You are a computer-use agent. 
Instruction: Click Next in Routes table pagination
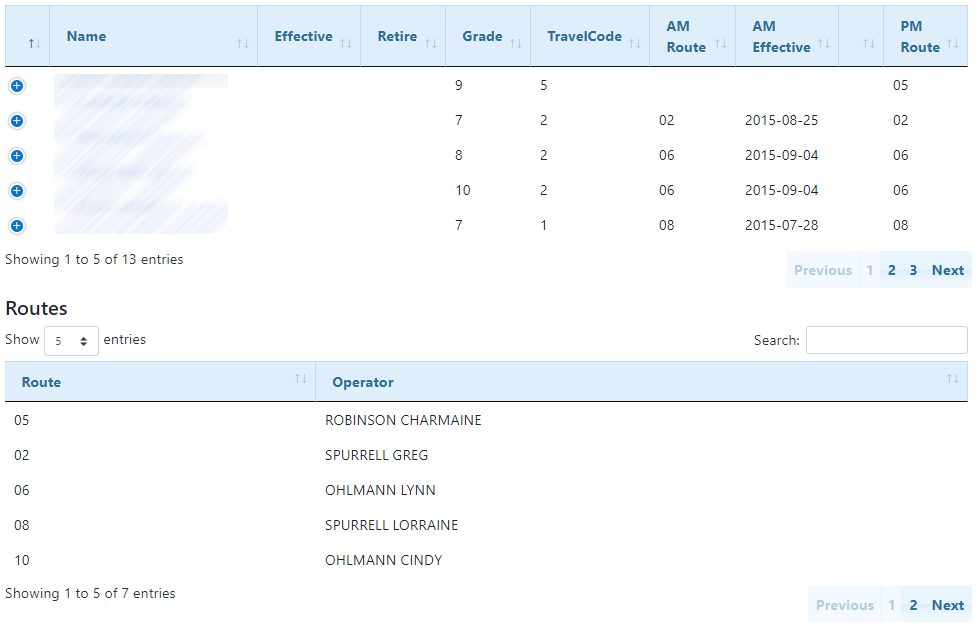(947, 605)
